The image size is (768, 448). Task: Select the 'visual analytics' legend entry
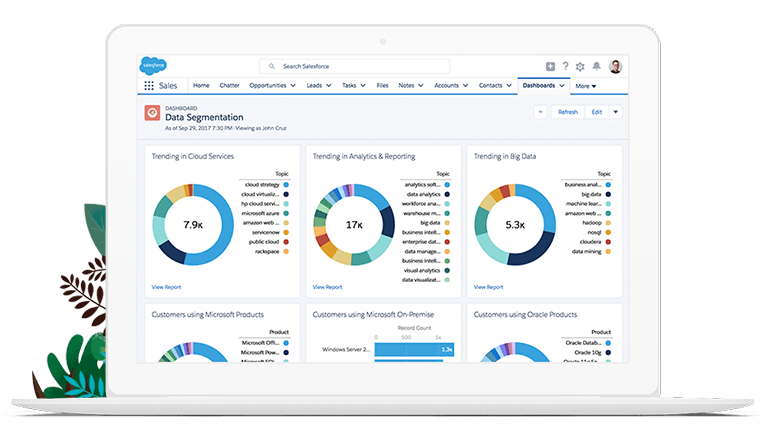(x=427, y=270)
